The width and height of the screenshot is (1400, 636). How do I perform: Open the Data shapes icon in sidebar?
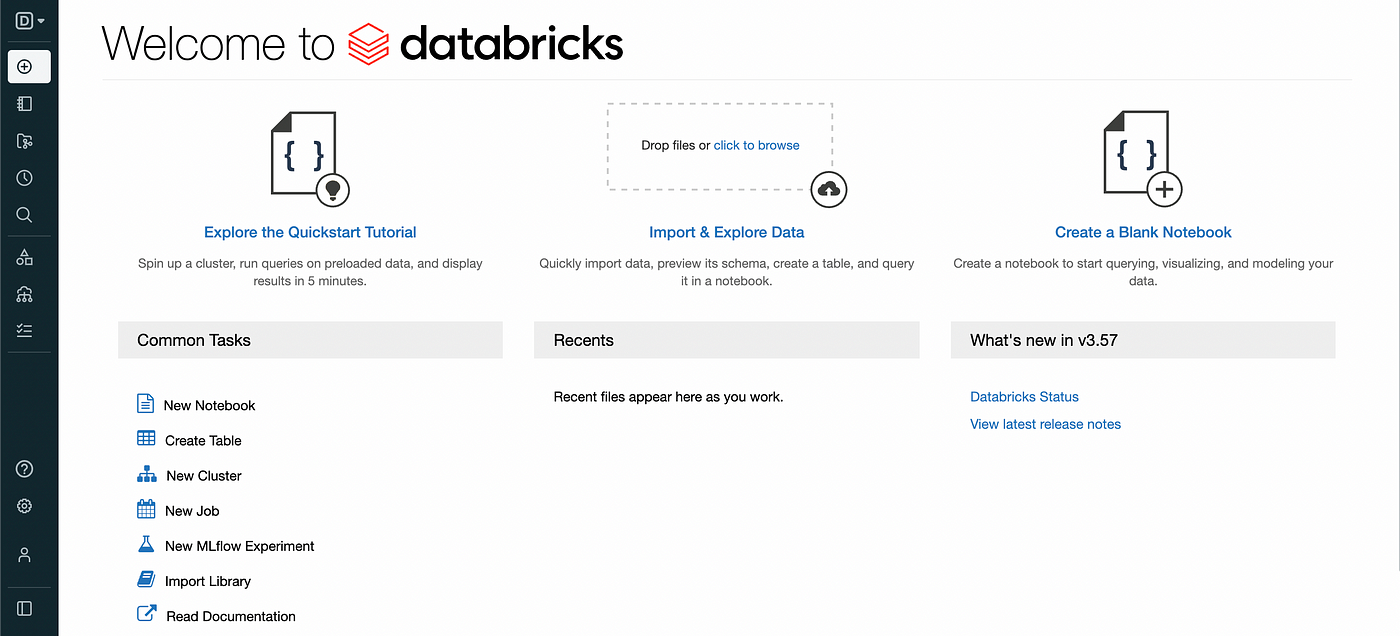pos(25,258)
